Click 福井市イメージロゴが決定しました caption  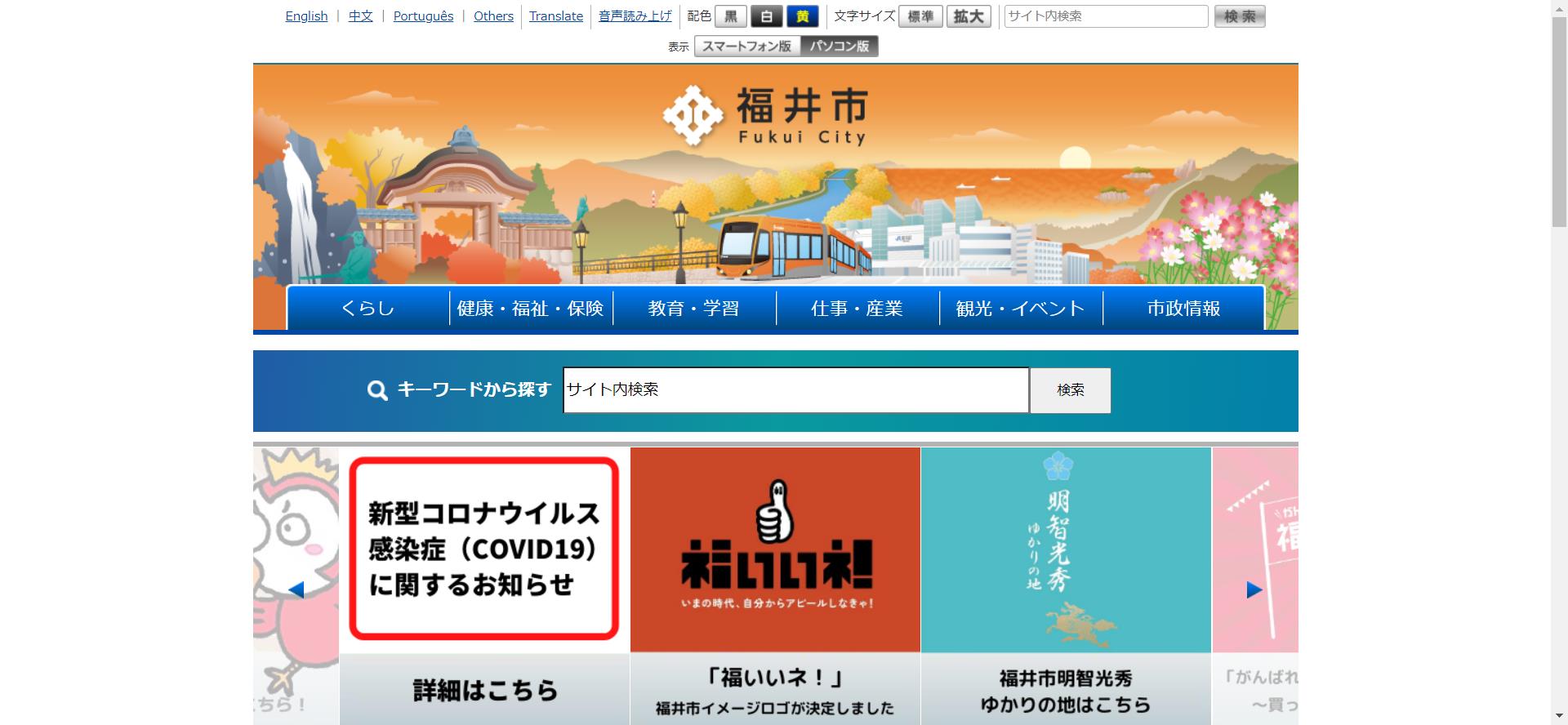[x=775, y=708]
